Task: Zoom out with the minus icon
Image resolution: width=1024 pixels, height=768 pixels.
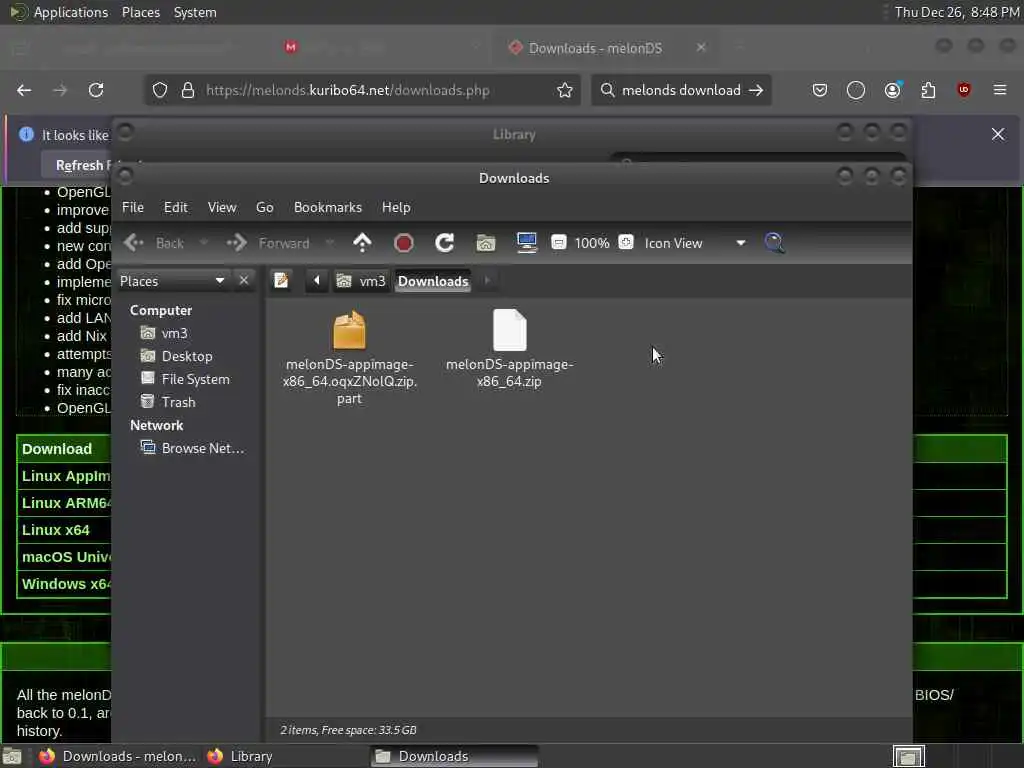Action: [x=558, y=242]
